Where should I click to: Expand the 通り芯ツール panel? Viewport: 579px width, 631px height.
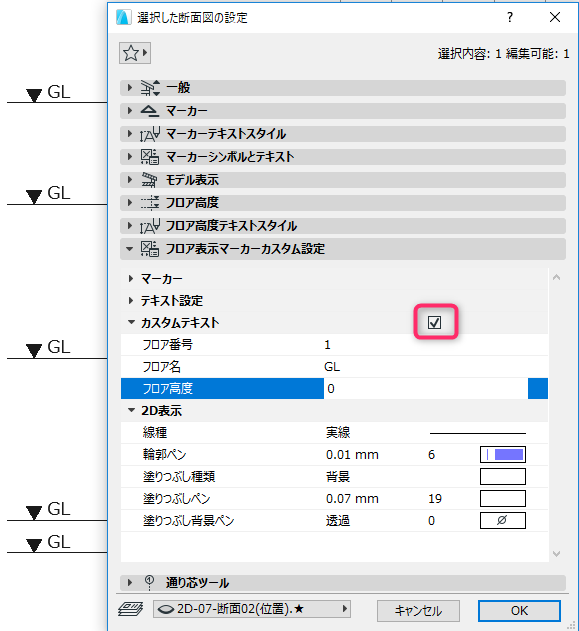click(130, 582)
